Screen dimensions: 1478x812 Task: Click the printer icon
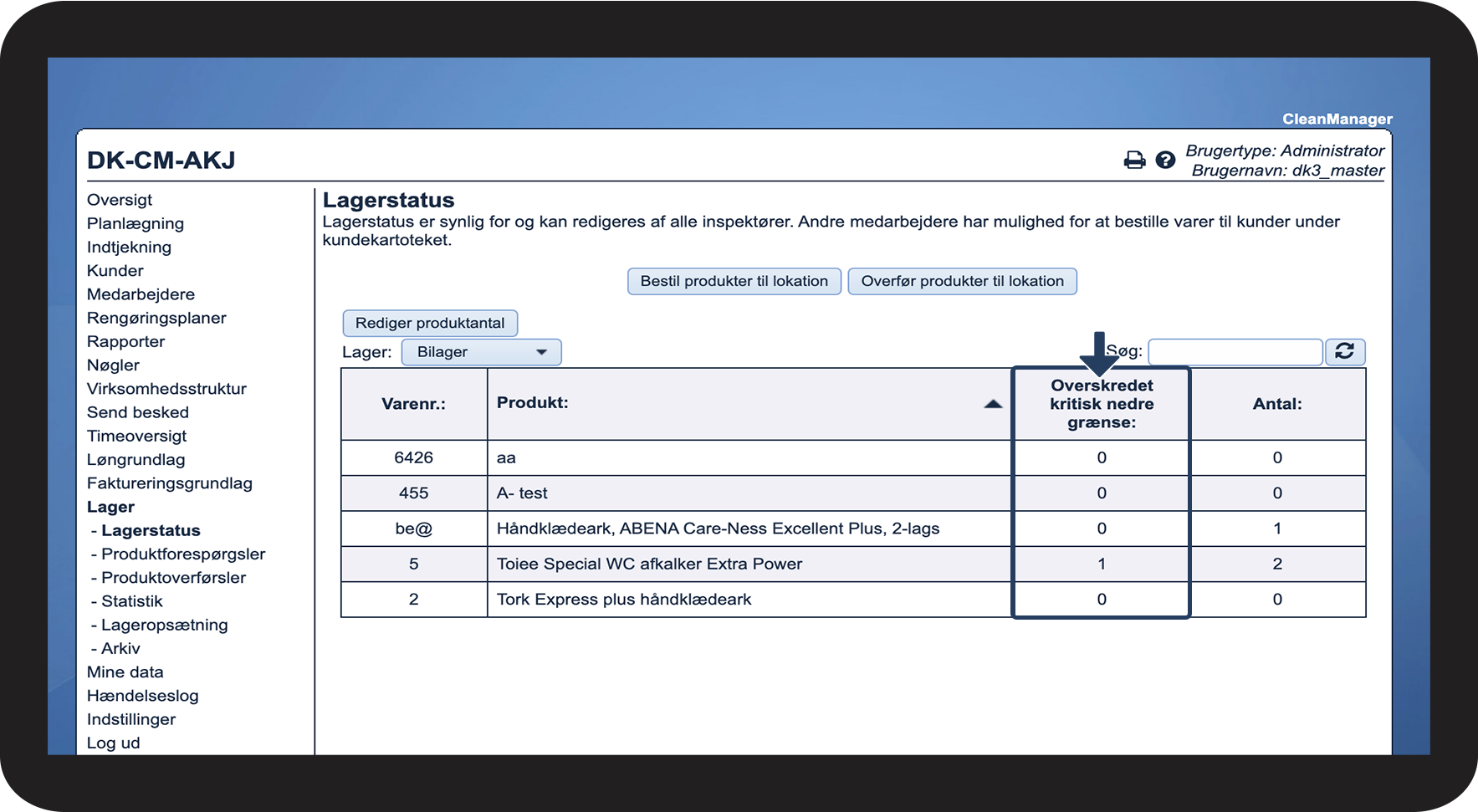[x=1134, y=160]
